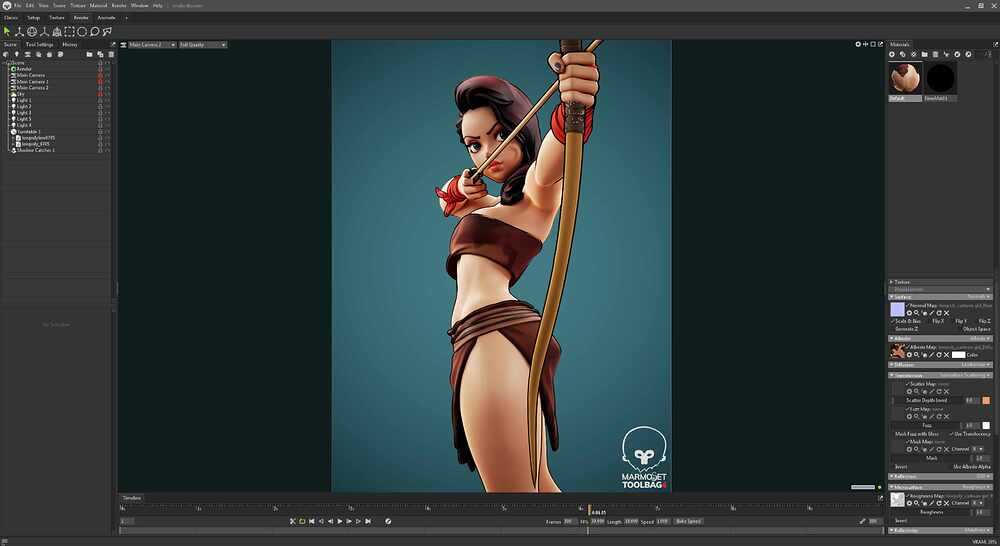This screenshot has height=546, width=1000.
Task: Open viewport settings gear icon
Action: click(x=858, y=44)
